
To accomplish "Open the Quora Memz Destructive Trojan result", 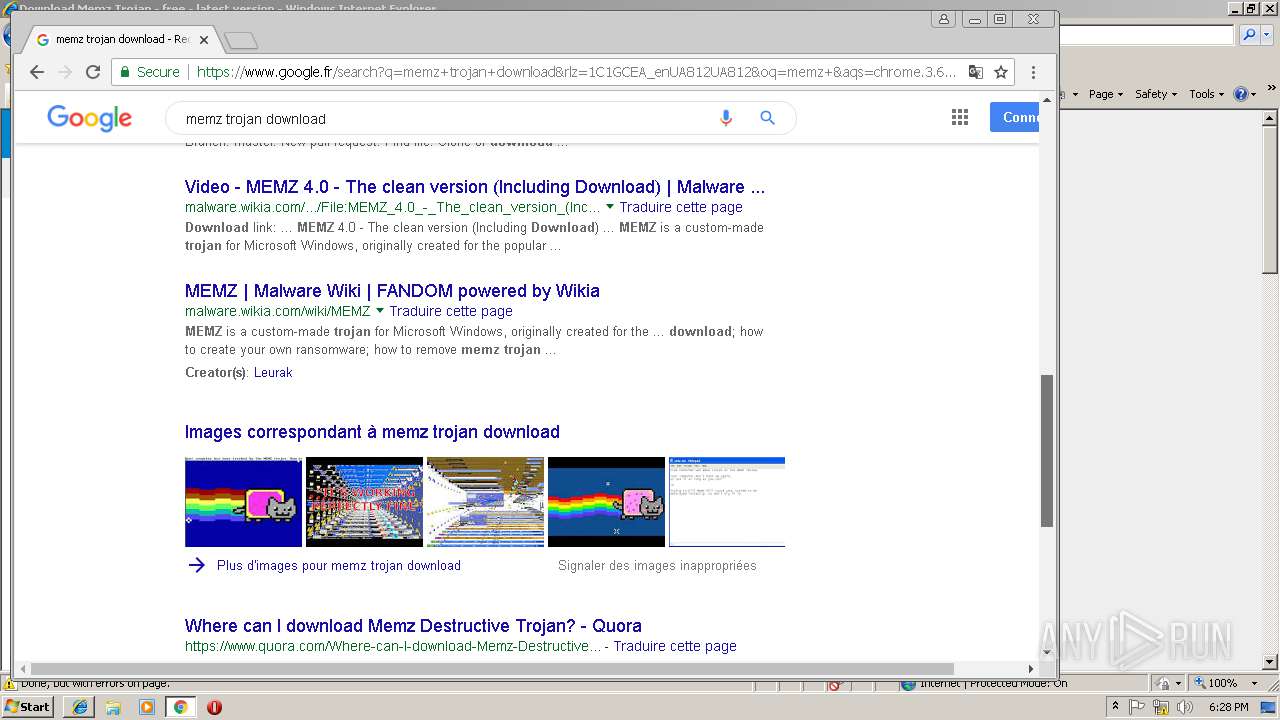I will tap(413, 626).
